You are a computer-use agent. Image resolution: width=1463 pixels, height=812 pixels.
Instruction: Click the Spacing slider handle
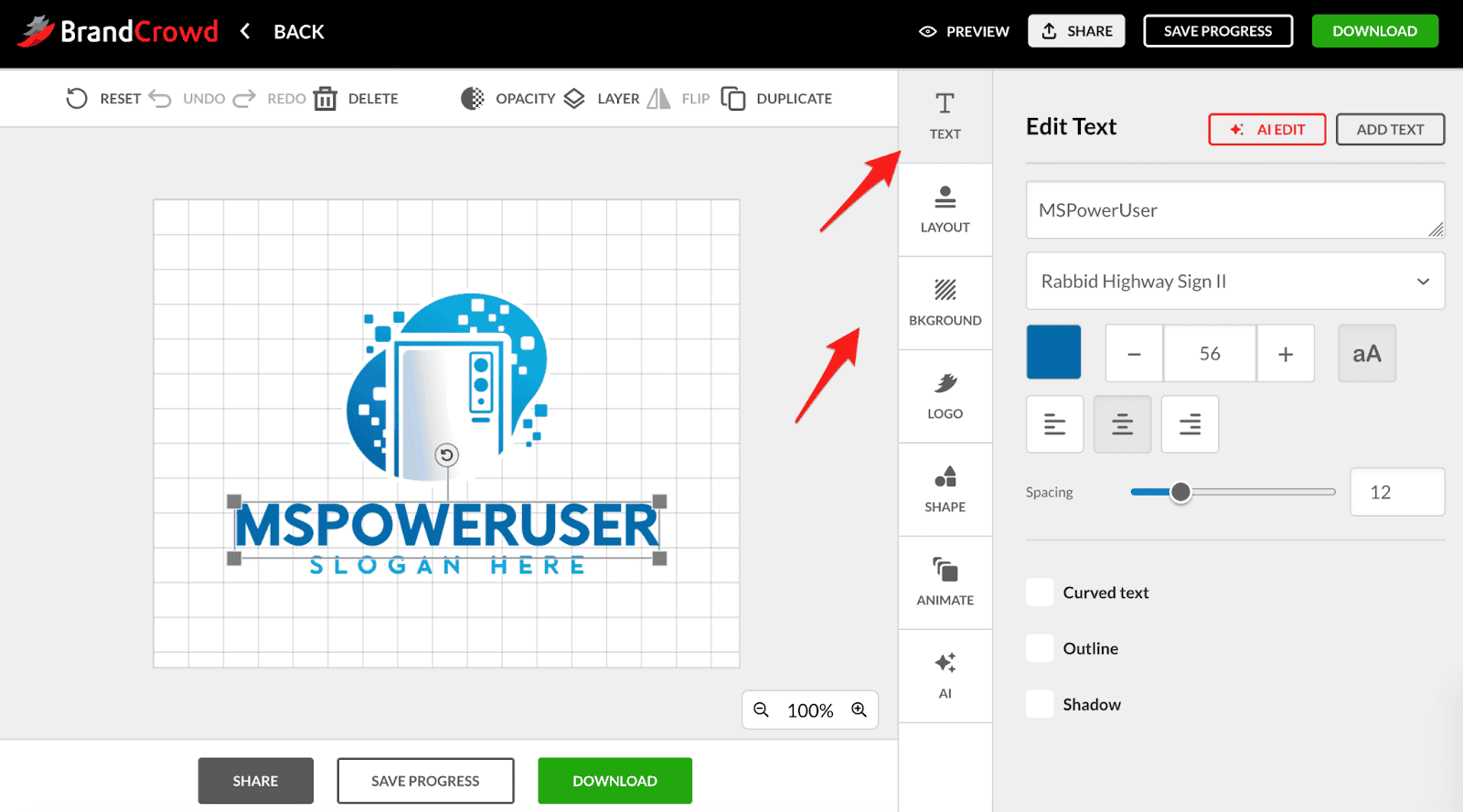(x=1180, y=492)
